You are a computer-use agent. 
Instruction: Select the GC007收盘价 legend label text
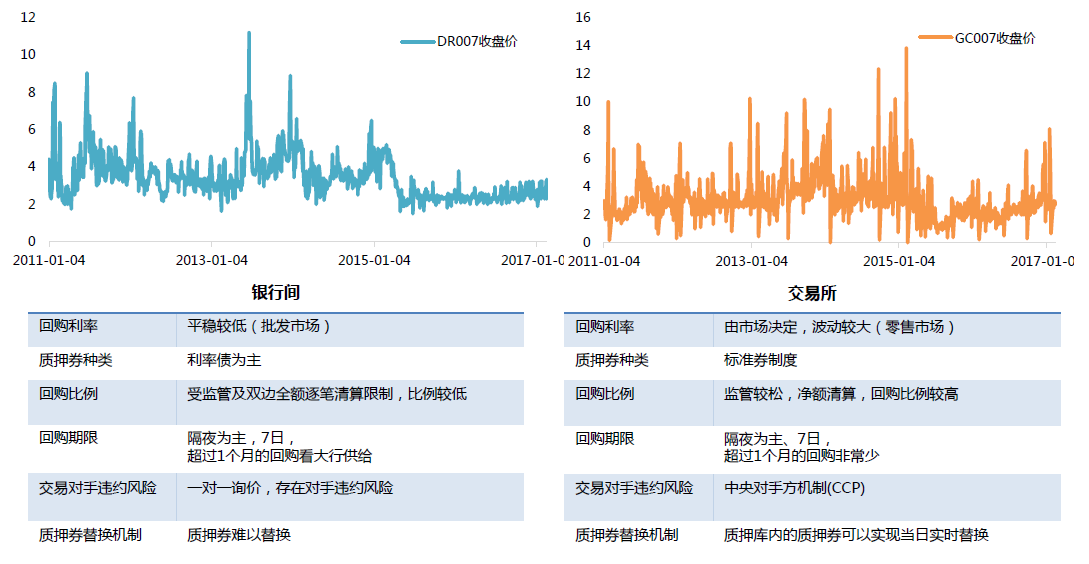click(x=995, y=38)
